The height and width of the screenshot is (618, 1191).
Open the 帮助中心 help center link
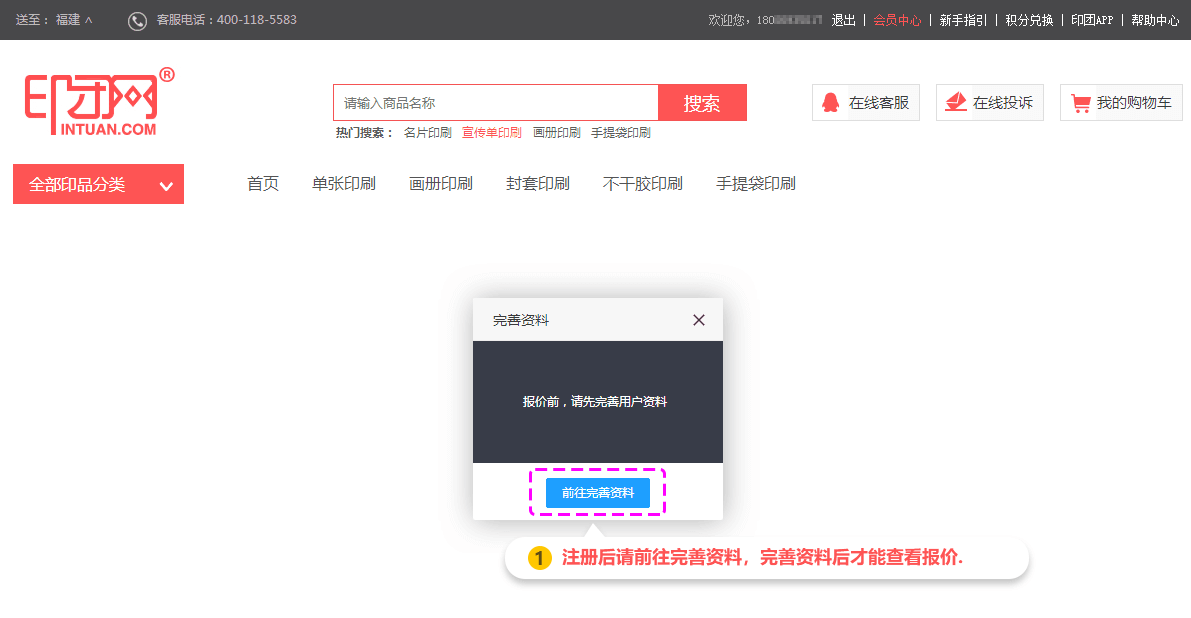(1155, 20)
